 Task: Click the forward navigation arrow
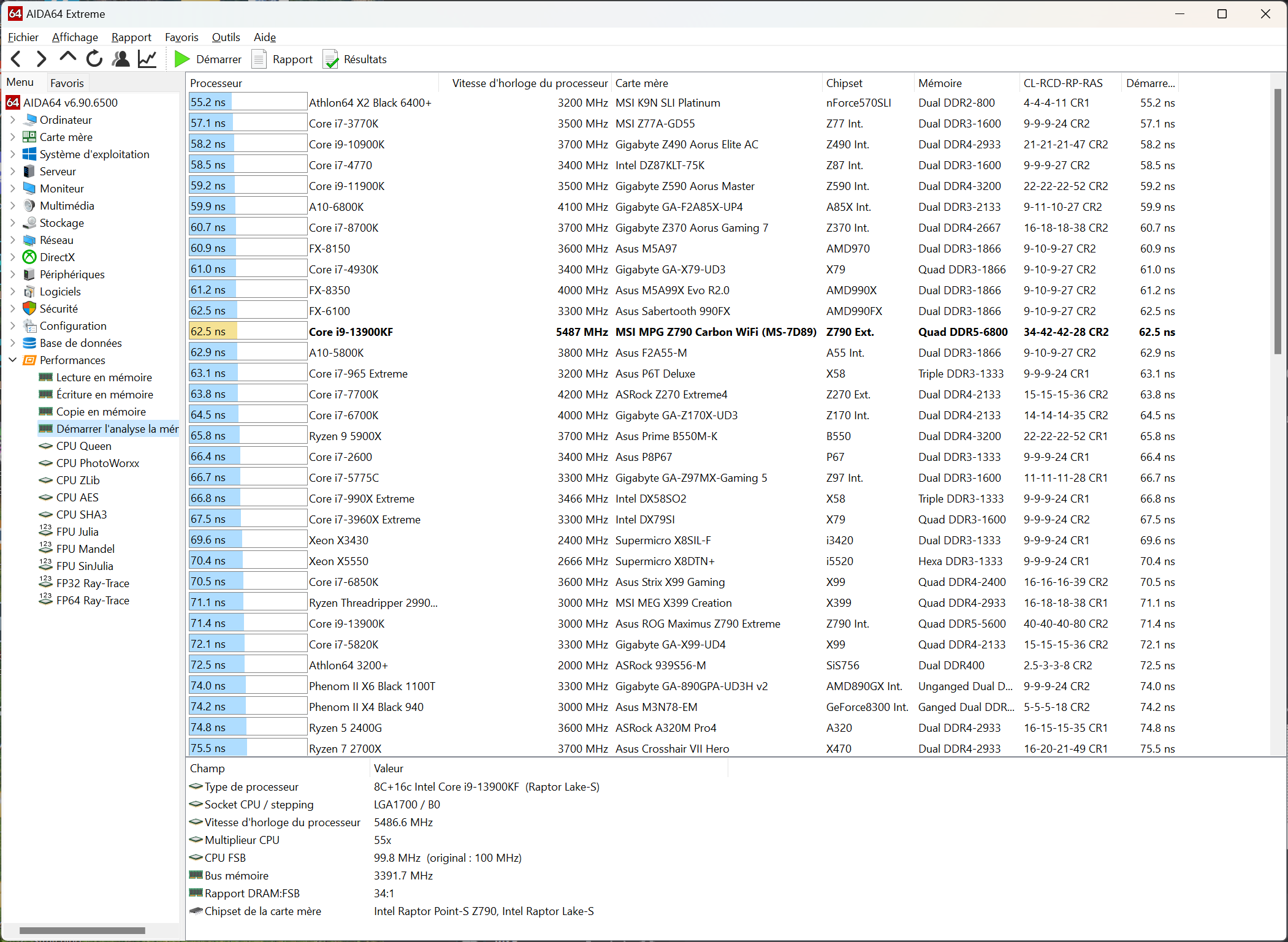(42, 59)
